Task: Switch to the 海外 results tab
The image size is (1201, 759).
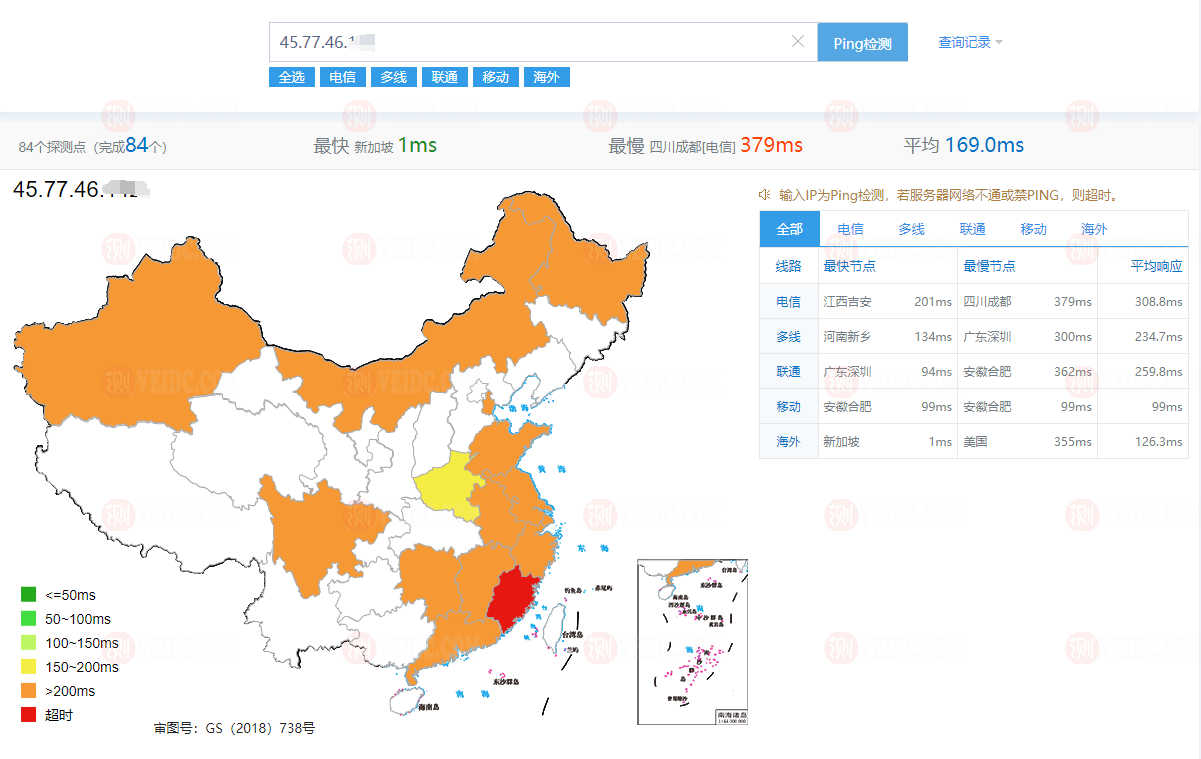Action: click(1093, 229)
